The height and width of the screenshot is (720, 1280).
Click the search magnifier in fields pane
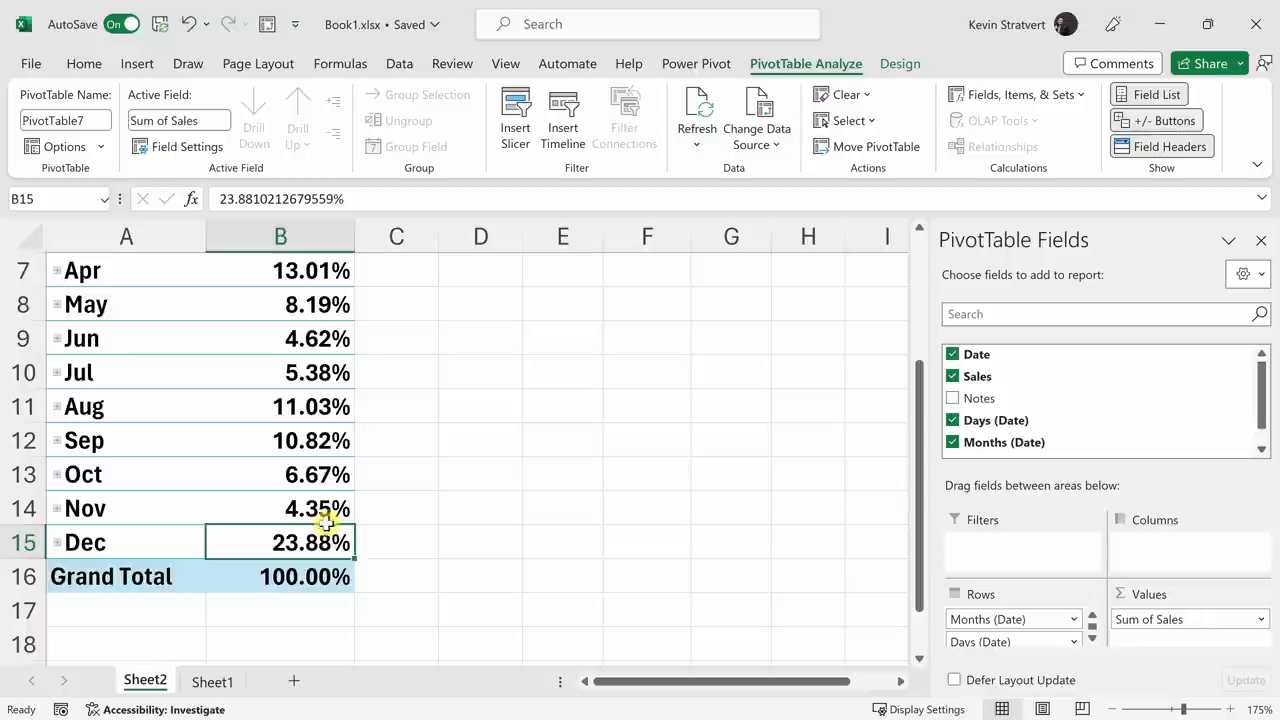click(1259, 314)
